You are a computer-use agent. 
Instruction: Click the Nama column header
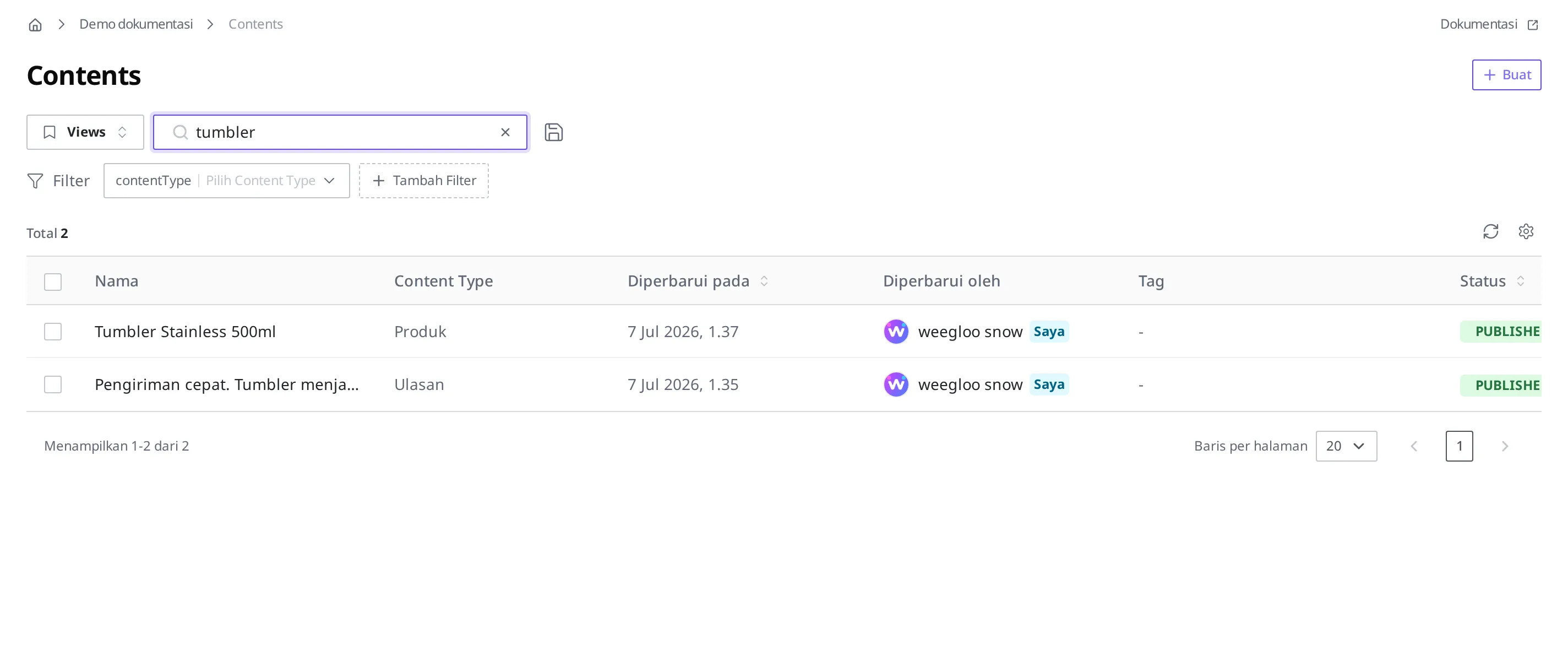click(x=116, y=281)
